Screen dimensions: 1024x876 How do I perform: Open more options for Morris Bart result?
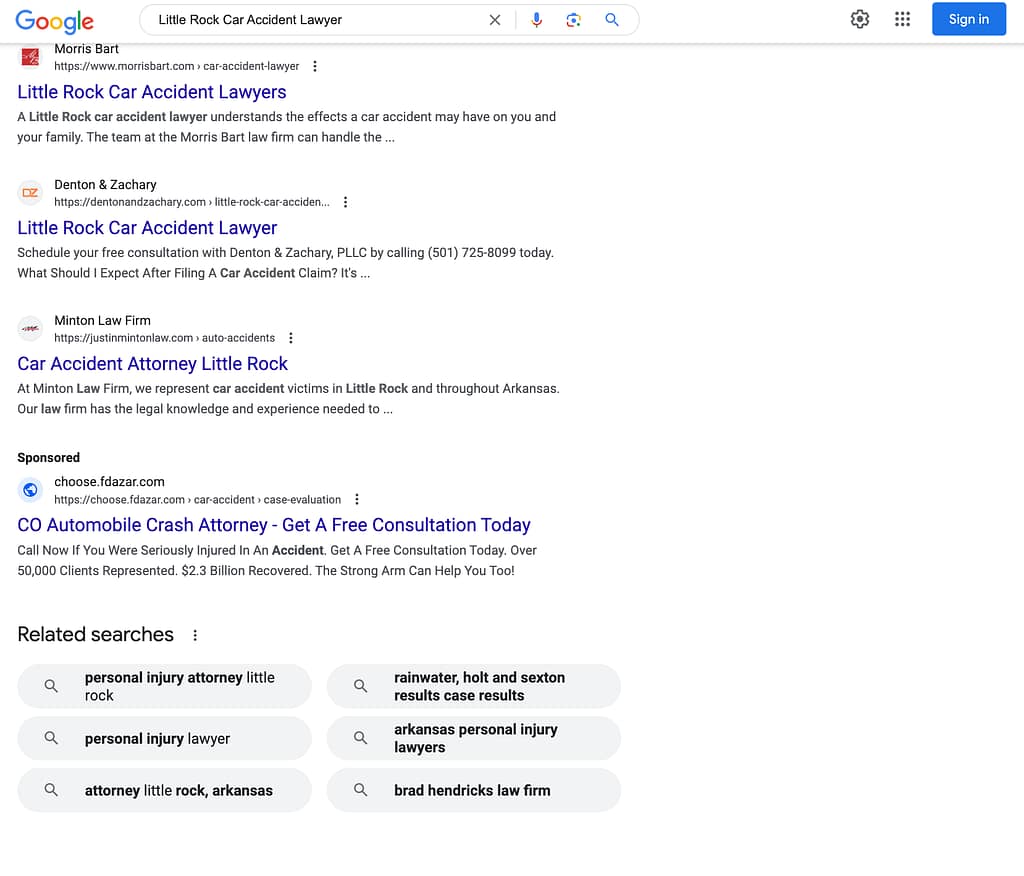(x=315, y=66)
